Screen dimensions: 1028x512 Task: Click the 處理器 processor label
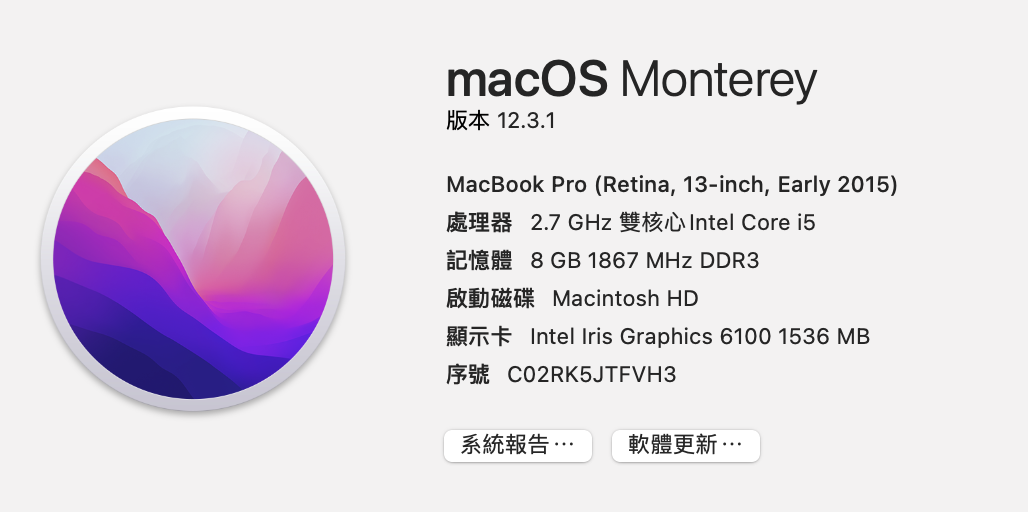click(x=479, y=223)
